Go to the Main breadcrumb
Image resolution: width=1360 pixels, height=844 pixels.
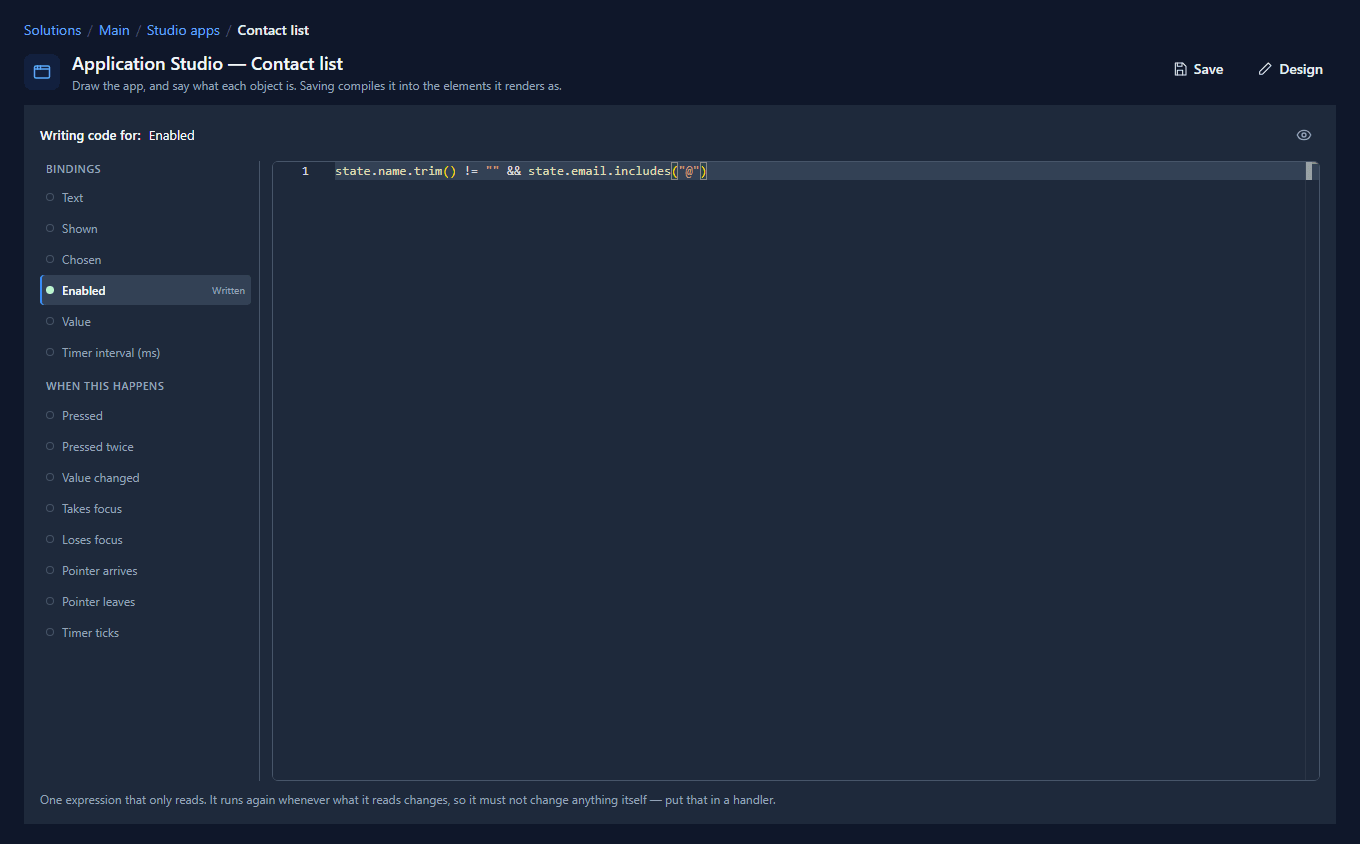114,30
